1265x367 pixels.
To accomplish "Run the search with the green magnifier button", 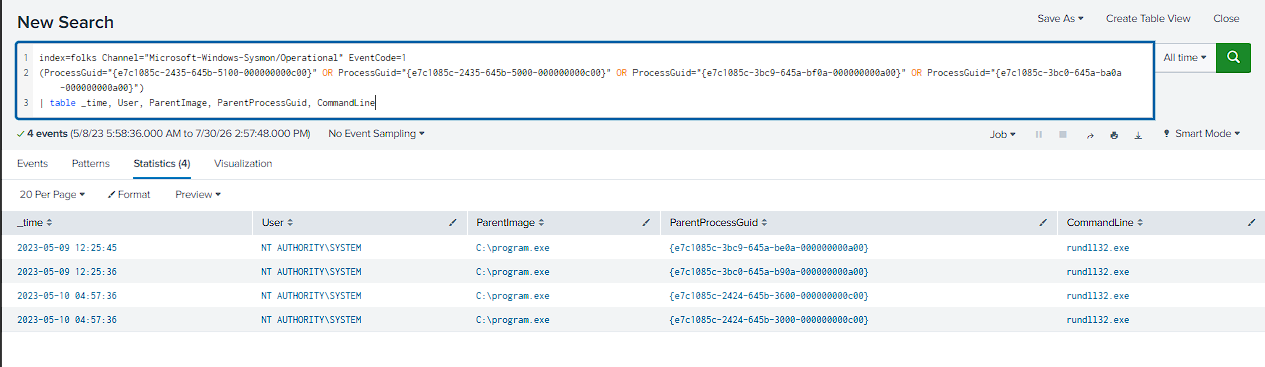I will (1233, 58).
